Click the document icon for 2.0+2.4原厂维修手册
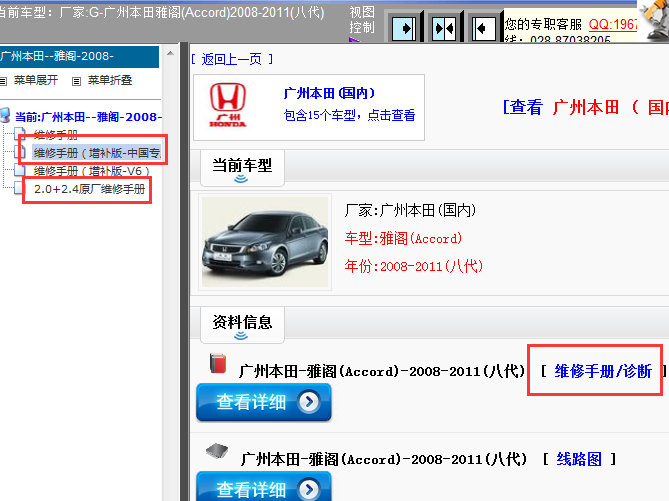The width and height of the screenshot is (669, 501). pyautogui.click(x=18, y=188)
